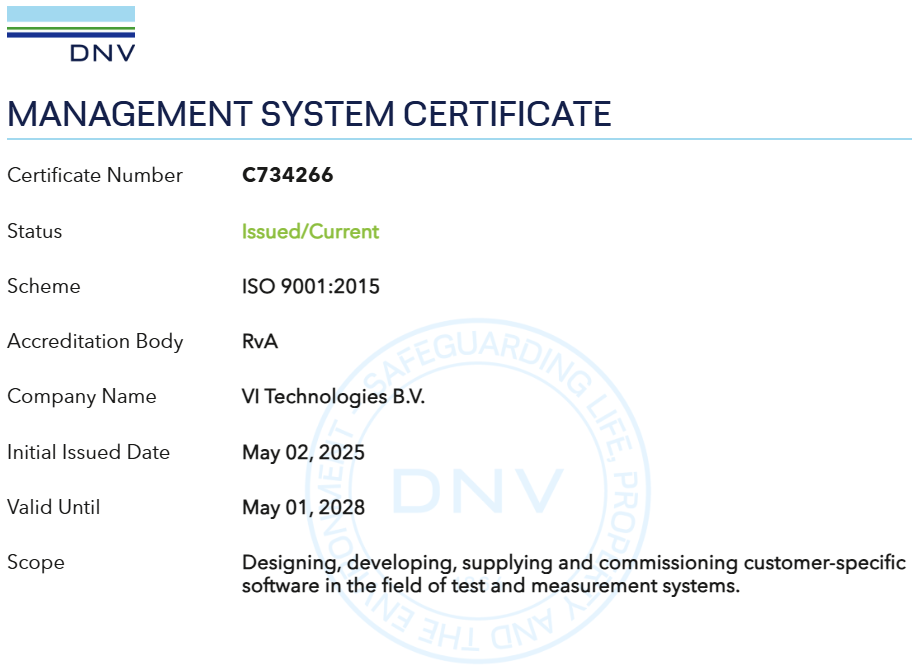Click the Status label
Viewport: 912px width, 671px height.
click(34, 231)
